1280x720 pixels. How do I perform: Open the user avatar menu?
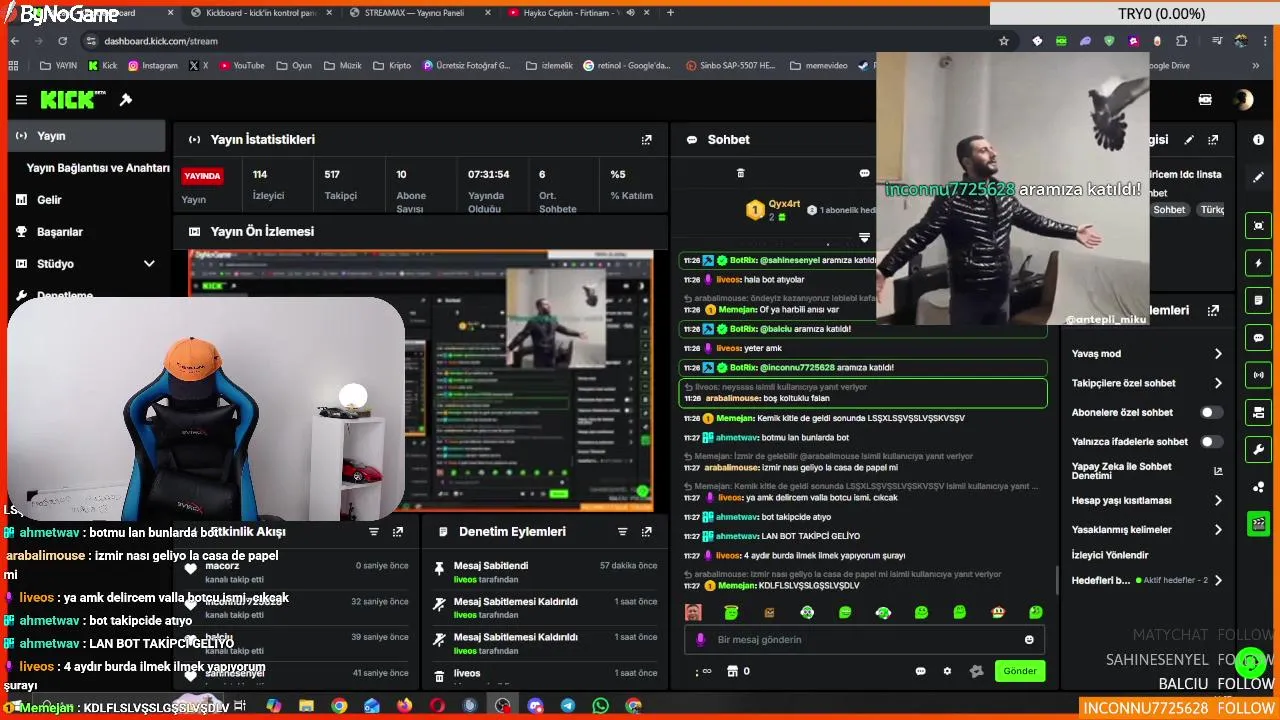(1243, 100)
